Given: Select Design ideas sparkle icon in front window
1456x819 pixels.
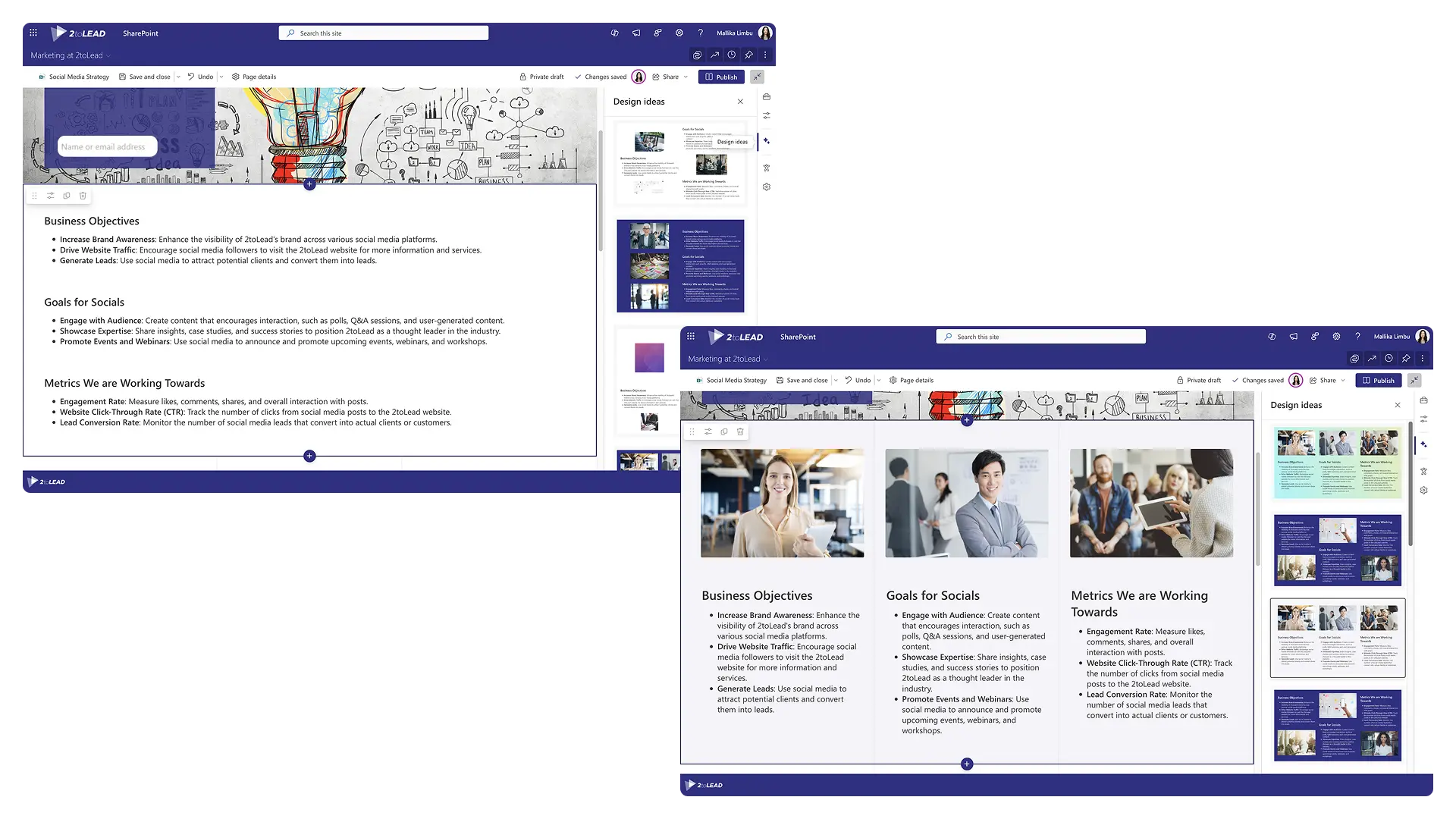Looking at the screenshot, I should click(1424, 444).
